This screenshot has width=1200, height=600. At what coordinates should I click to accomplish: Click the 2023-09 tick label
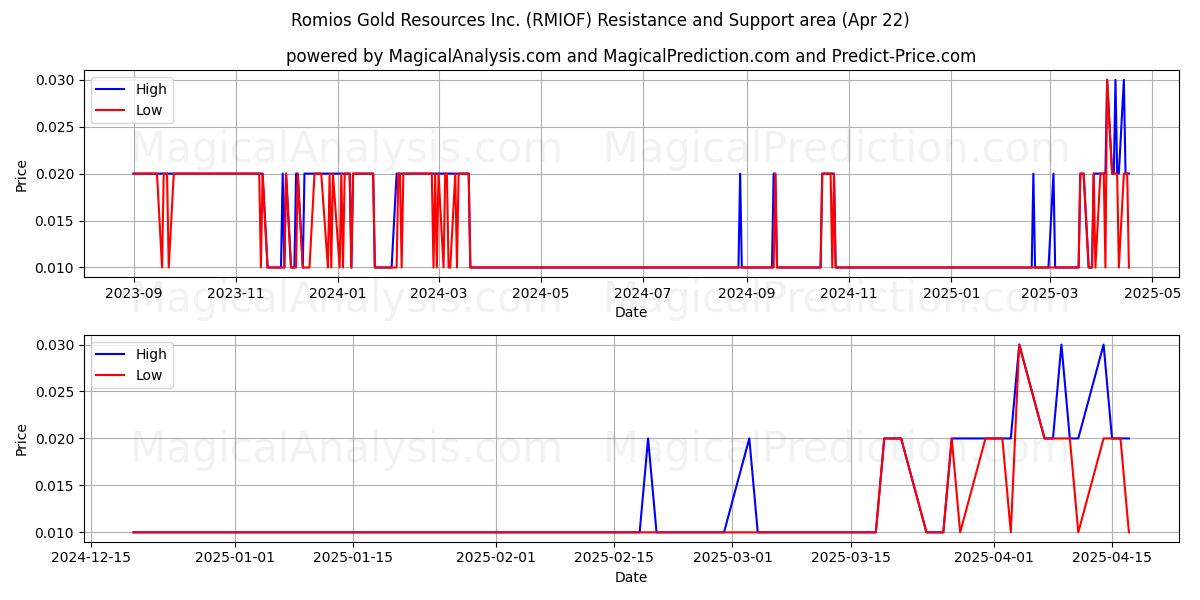click(134, 293)
